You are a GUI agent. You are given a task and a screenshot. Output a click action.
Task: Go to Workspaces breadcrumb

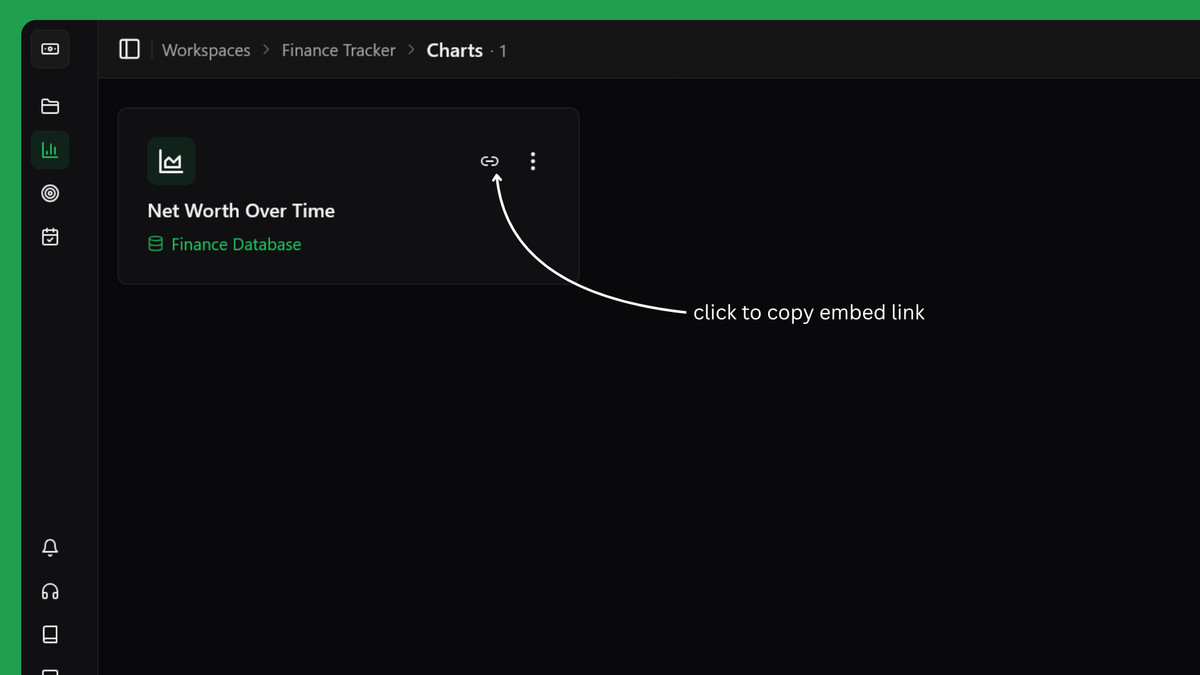206,50
